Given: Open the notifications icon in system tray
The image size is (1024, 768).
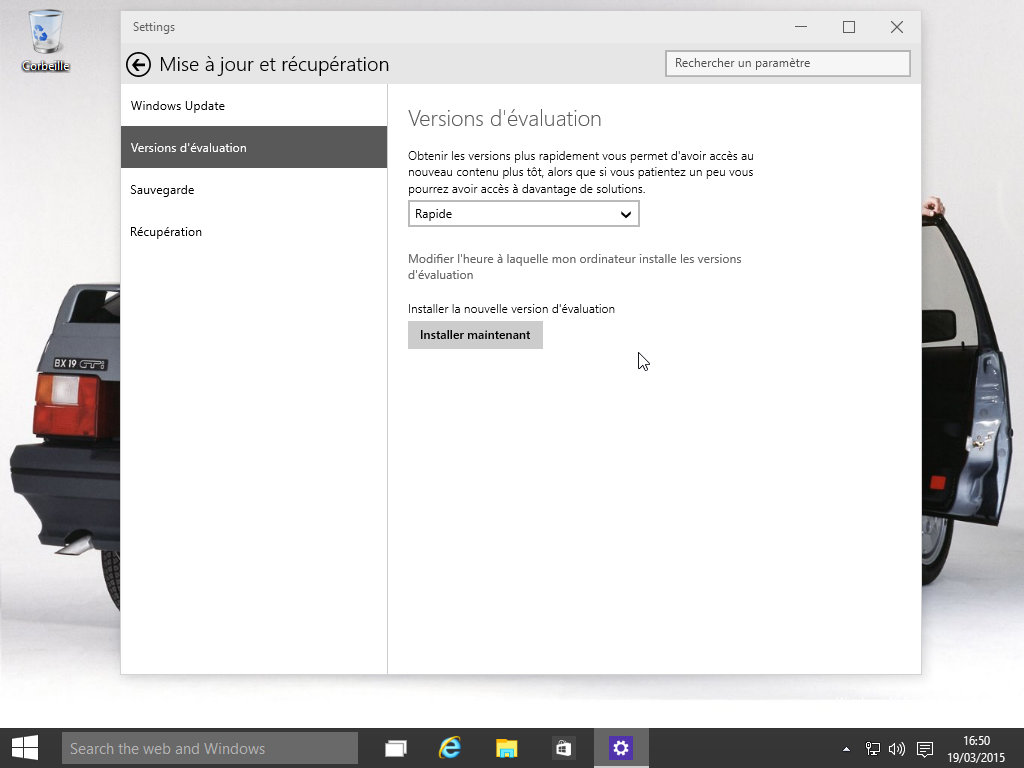Looking at the screenshot, I should pyautogui.click(x=925, y=747).
